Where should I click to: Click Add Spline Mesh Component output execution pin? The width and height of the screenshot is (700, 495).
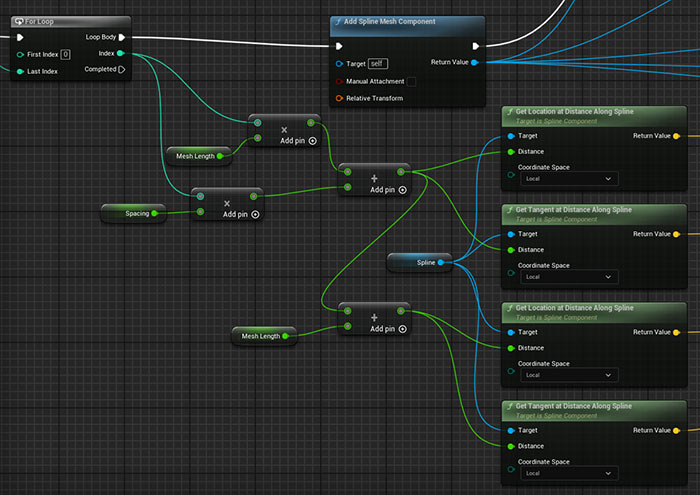tap(475, 46)
